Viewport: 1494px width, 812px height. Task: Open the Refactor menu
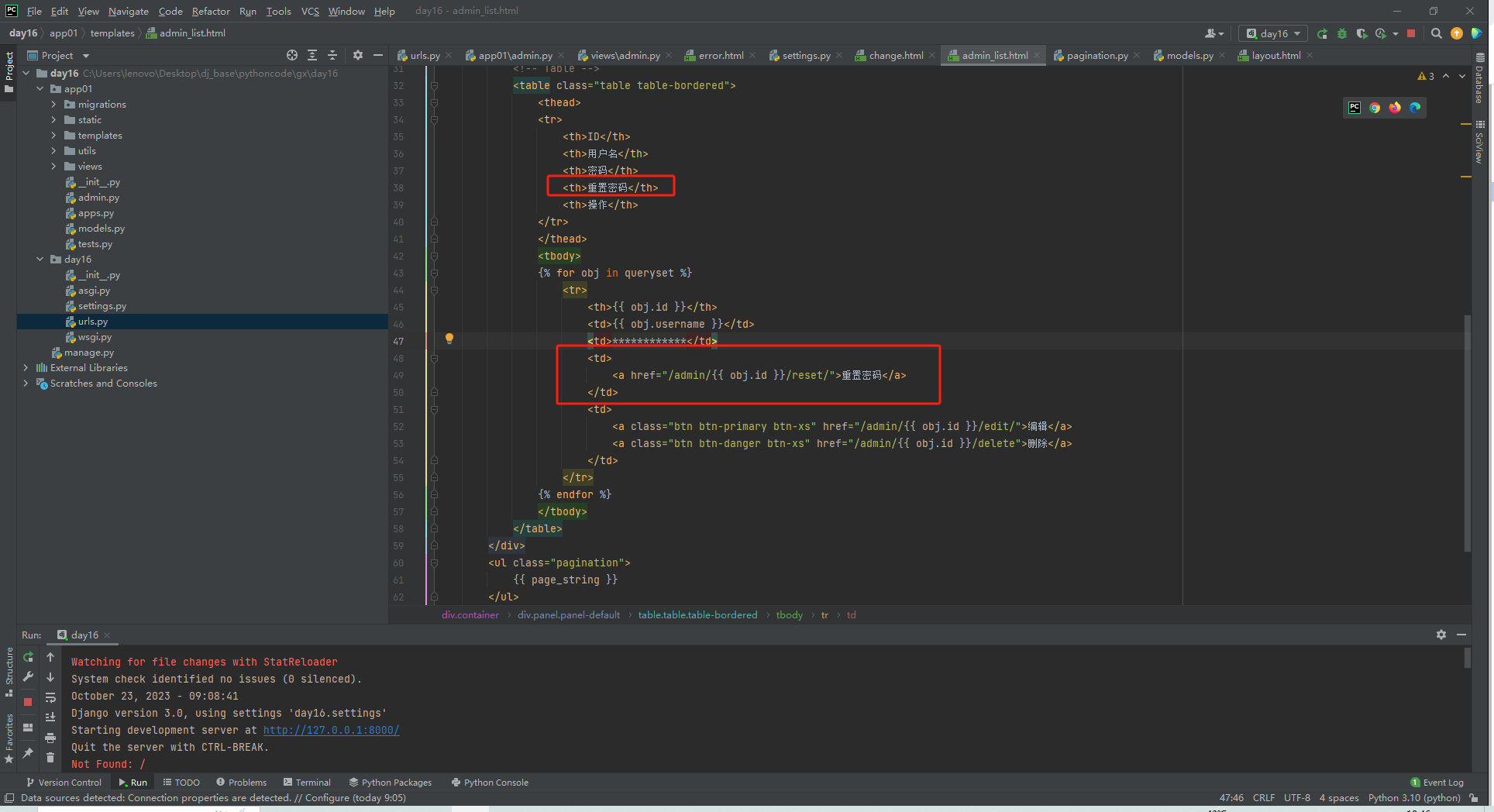point(211,11)
